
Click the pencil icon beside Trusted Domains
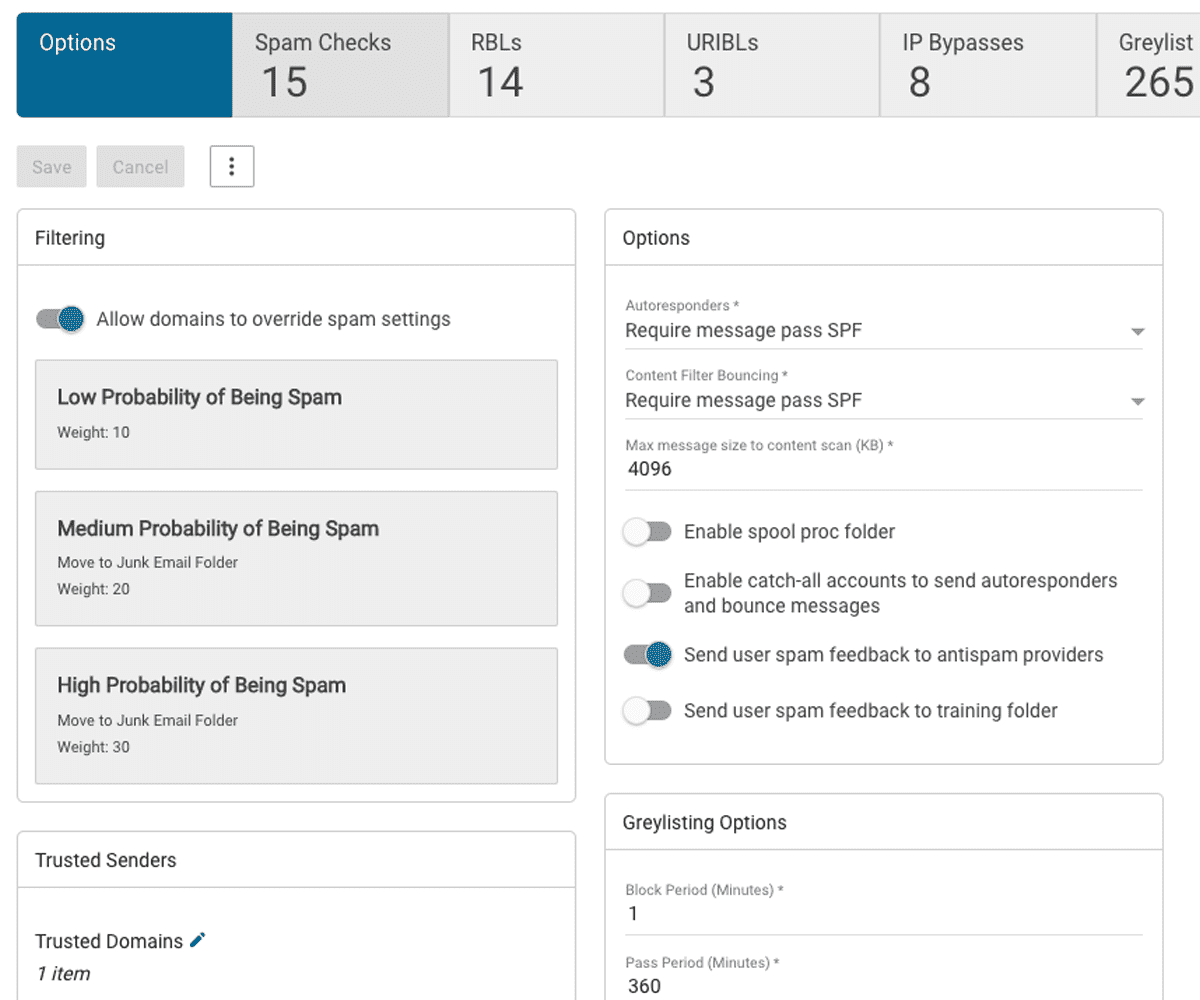point(197,940)
